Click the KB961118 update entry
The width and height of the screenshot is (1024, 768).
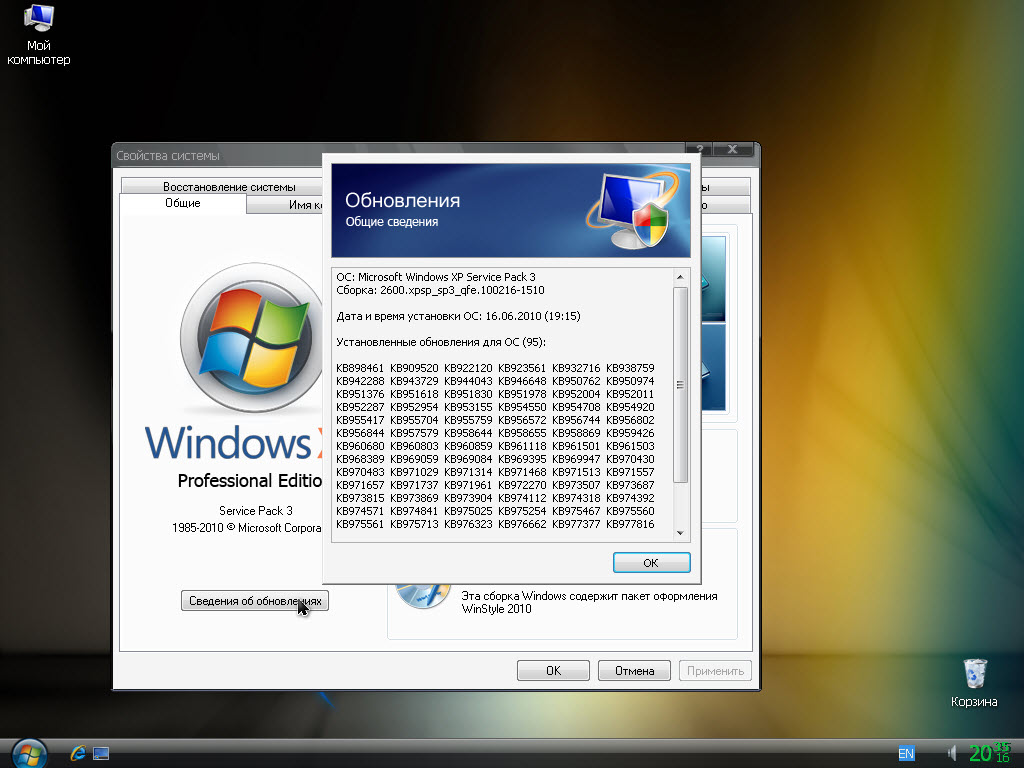coord(522,446)
